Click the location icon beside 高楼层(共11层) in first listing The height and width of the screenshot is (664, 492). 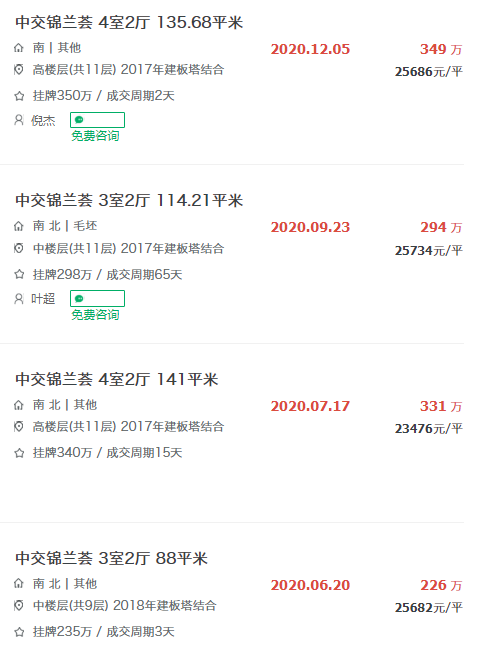[19, 69]
